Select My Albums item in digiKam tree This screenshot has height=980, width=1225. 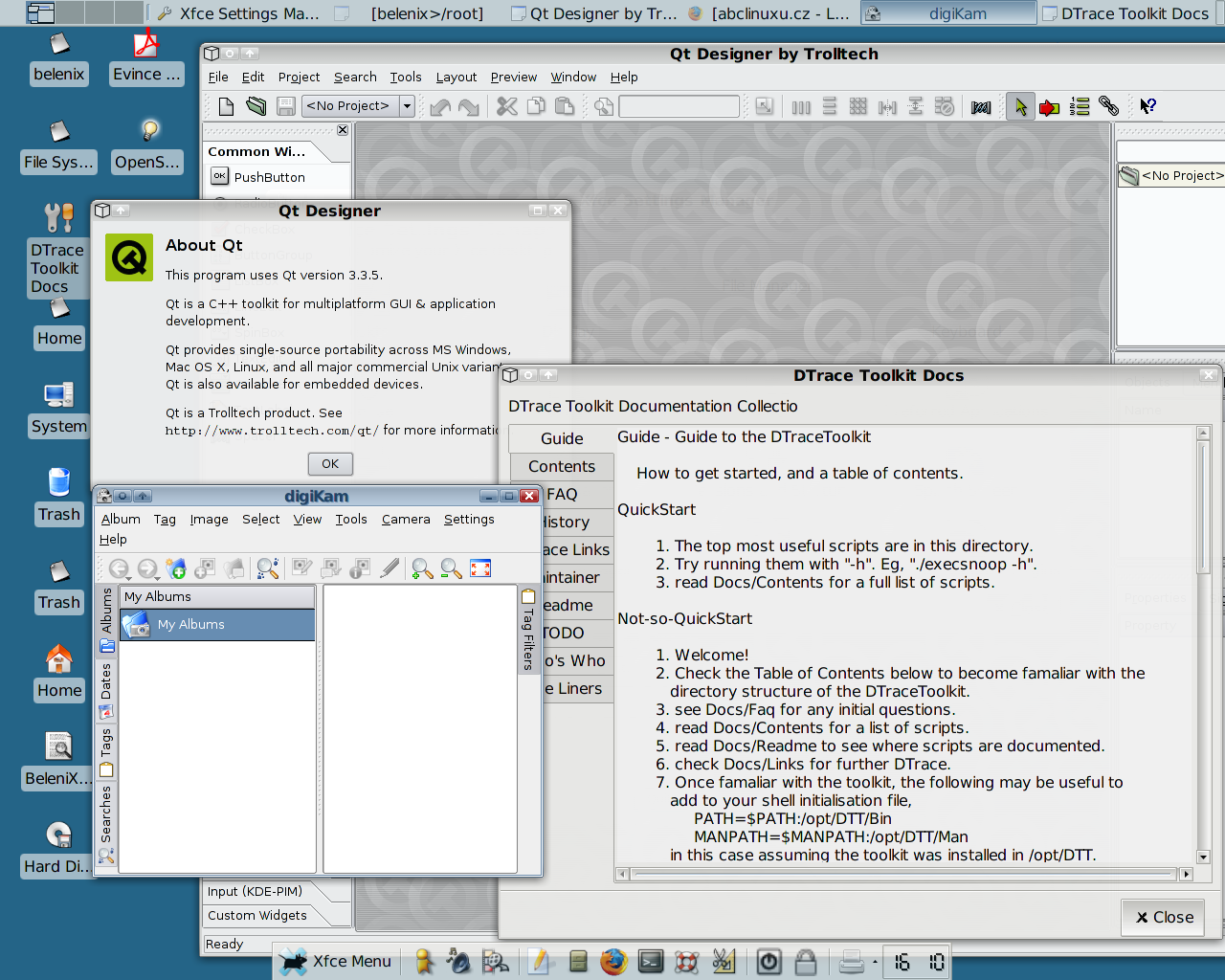point(218,624)
